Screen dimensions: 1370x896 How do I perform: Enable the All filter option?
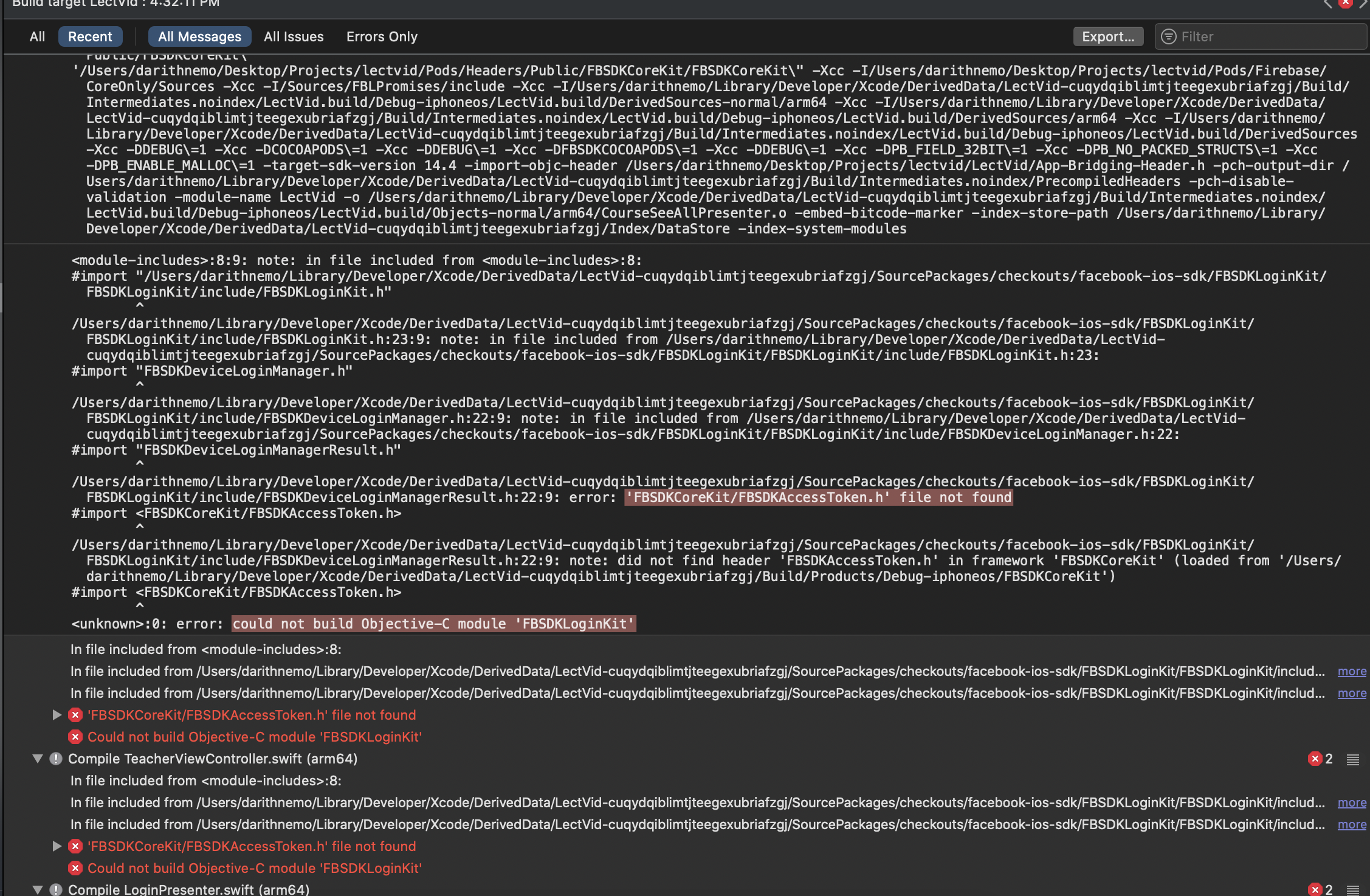coord(37,36)
